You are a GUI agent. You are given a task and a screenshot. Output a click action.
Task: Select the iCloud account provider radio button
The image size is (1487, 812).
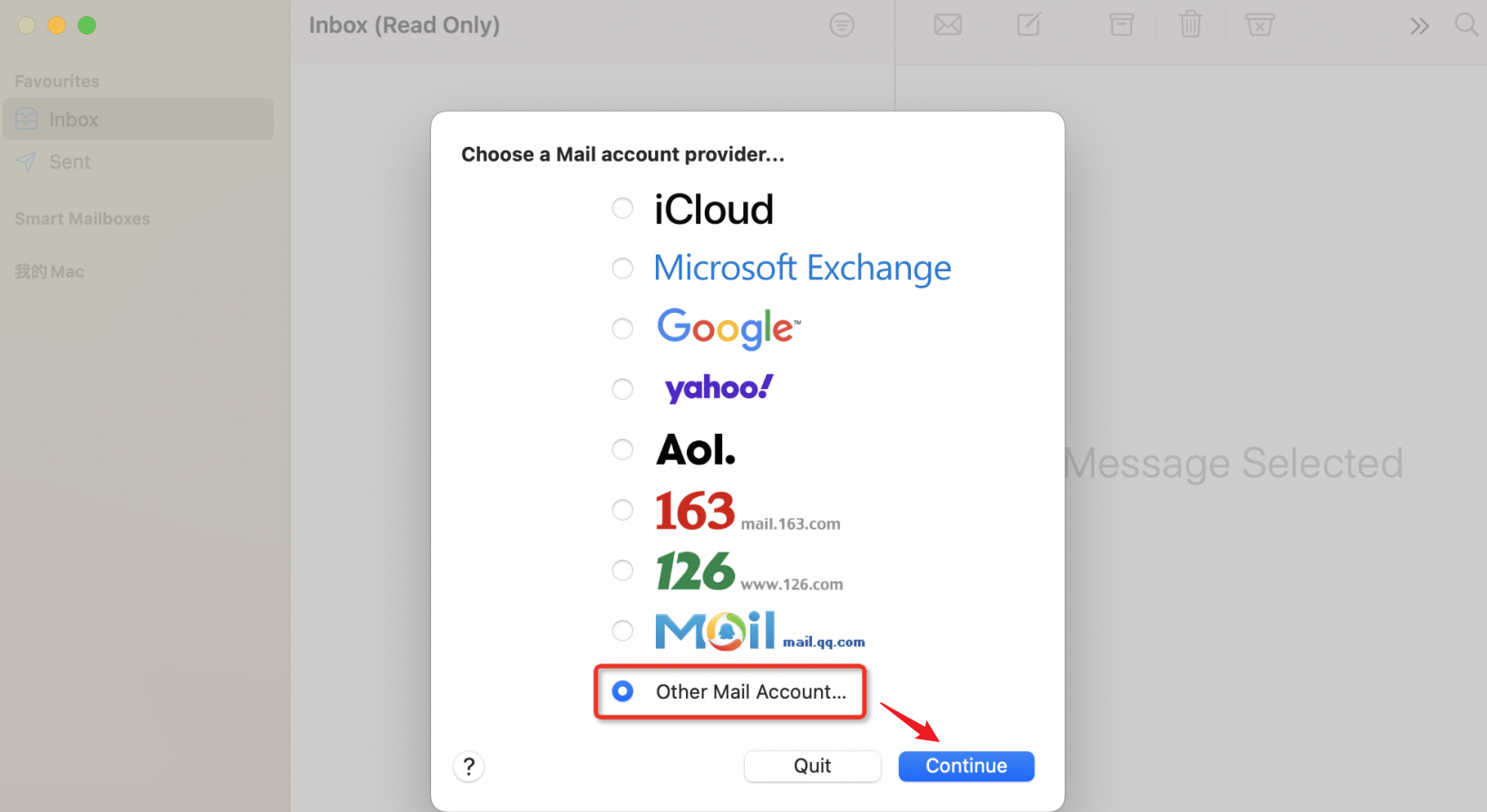[622, 209]
